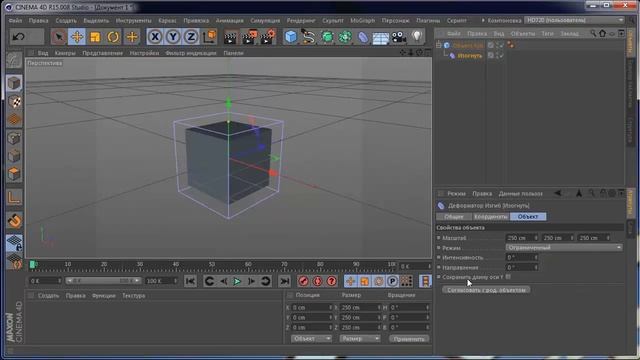Screen dimensions: 640x360
Task: Toggle the Parameter keyframe P button
Action: (x=392, y=281)
